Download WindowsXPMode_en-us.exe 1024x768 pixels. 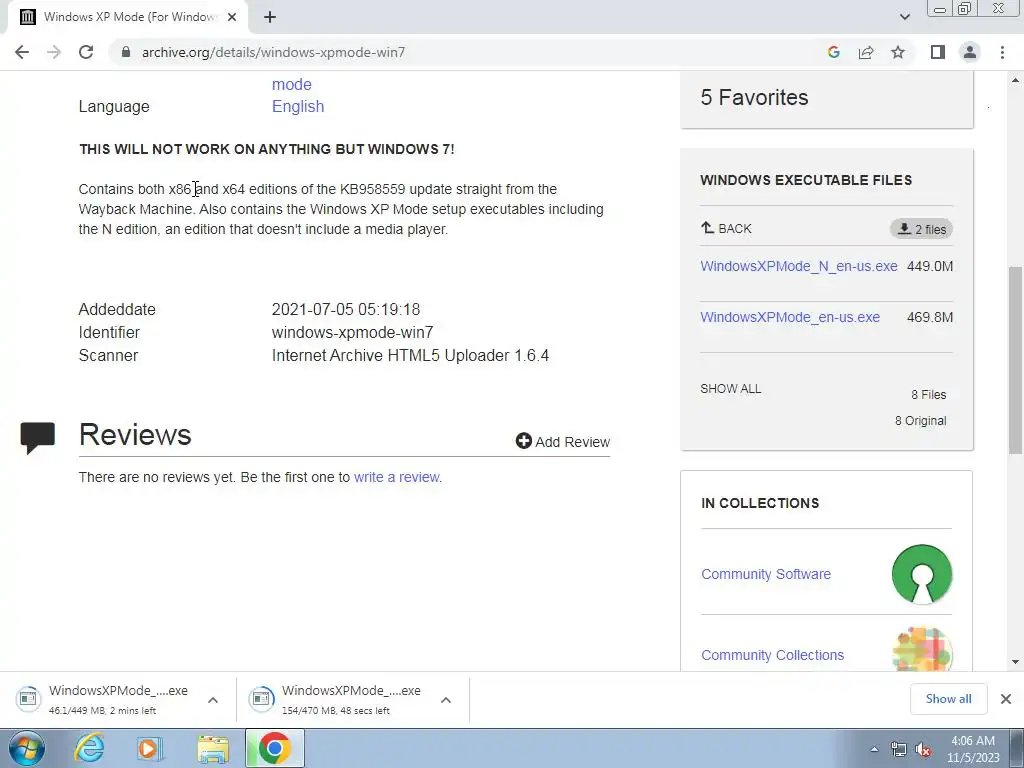tap(790, 317)
